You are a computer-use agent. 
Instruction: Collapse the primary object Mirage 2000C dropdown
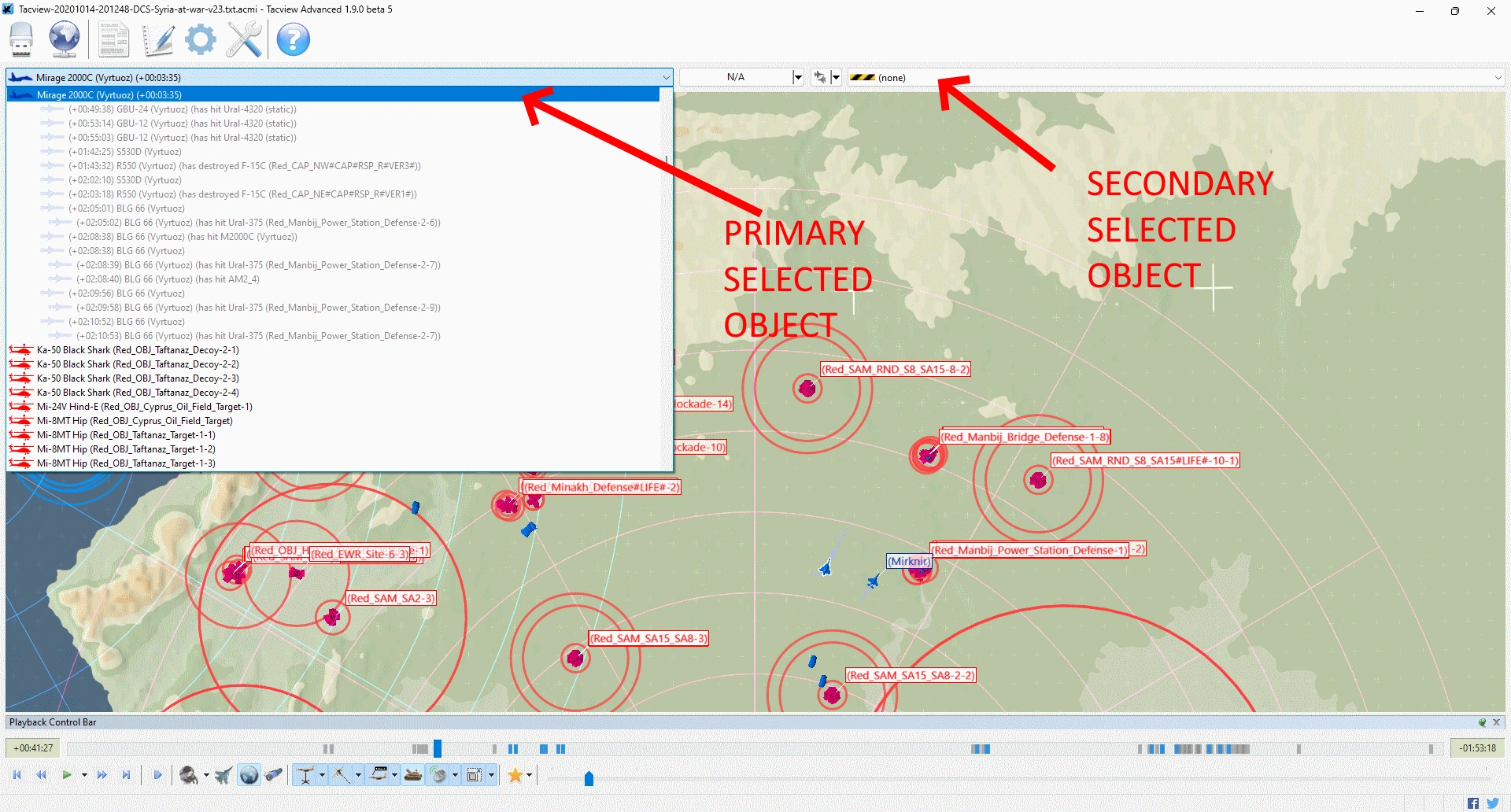666,77
